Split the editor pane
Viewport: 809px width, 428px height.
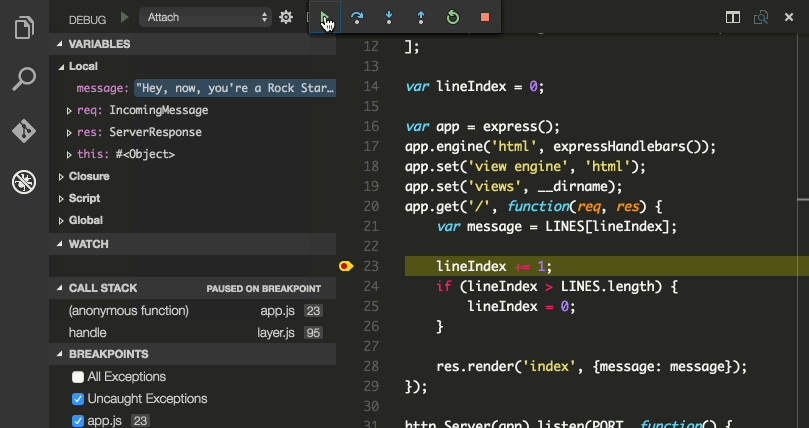coord(733,18)
